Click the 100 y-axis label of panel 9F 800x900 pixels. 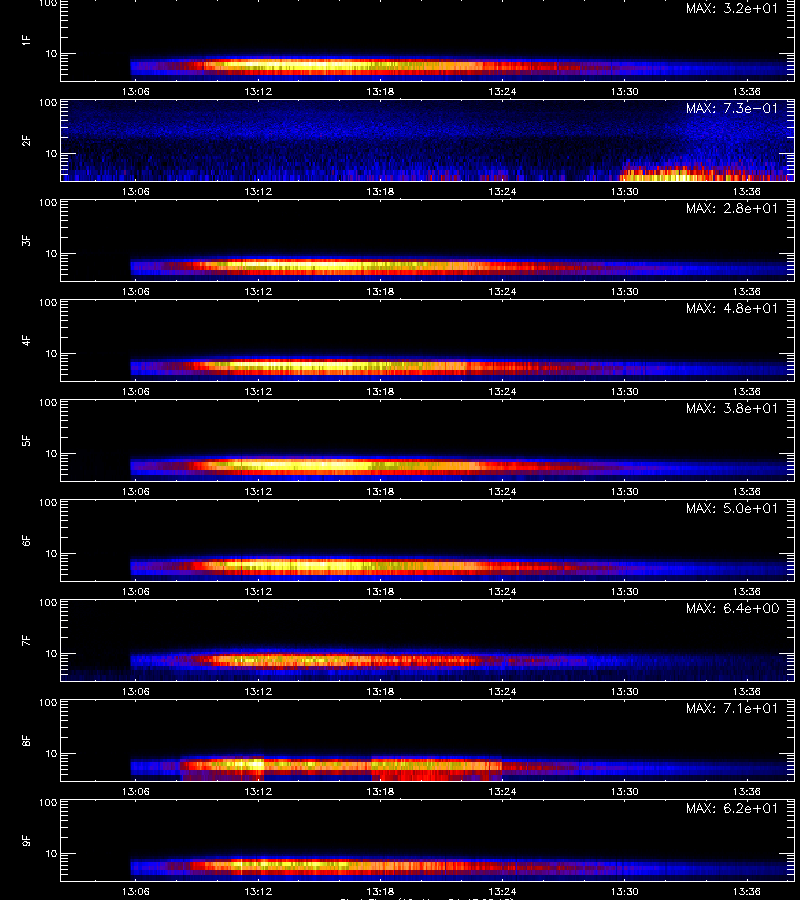coord(48,803)
